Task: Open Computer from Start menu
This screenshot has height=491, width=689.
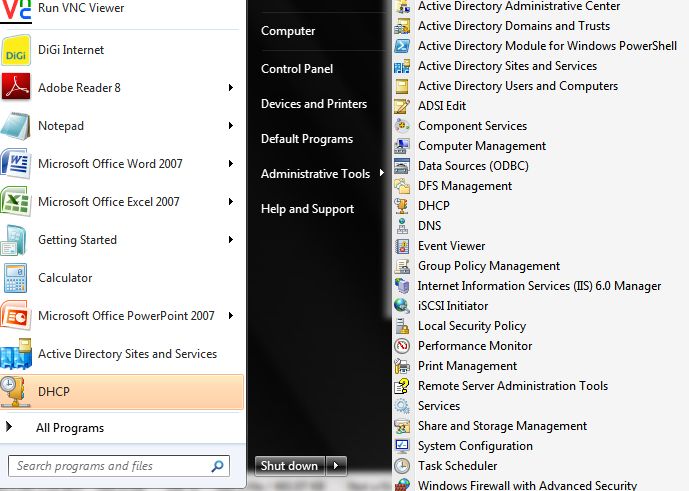Action: (x=288, y=31)
